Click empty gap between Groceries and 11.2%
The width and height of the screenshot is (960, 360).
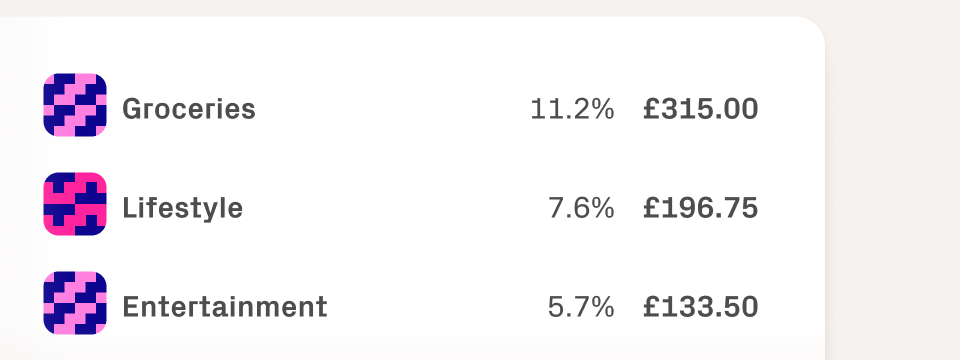click(x=392, y=110)
